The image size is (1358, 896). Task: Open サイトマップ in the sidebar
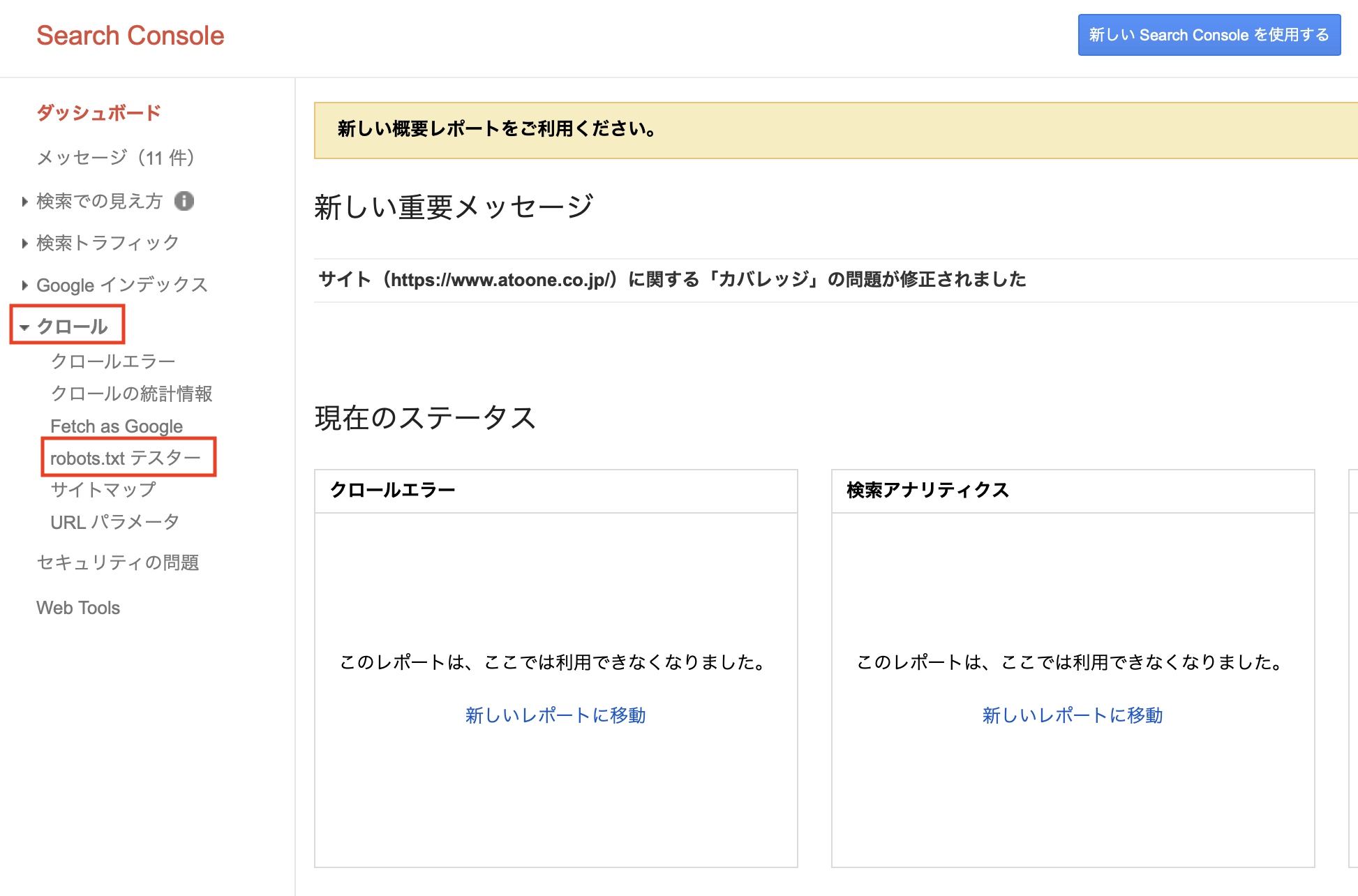point(103,489)
